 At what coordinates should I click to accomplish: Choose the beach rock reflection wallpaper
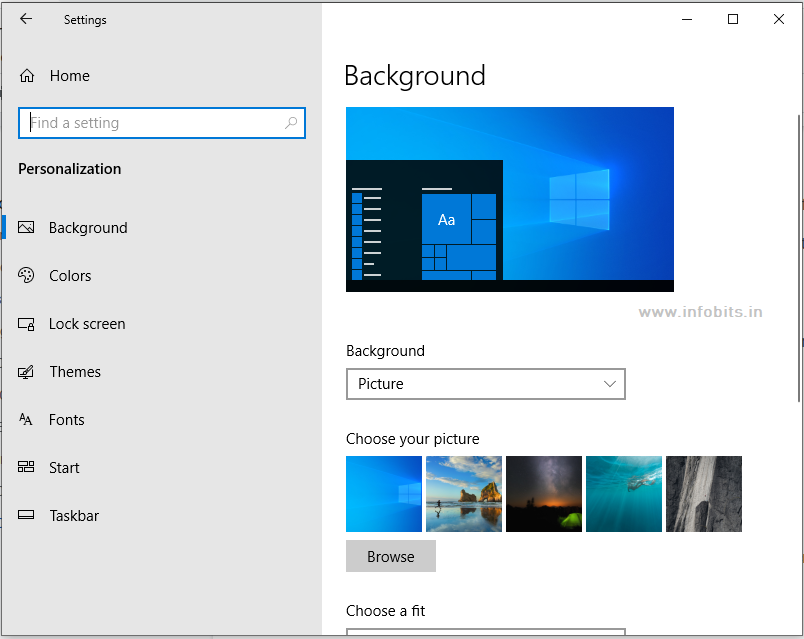point(464,494)
